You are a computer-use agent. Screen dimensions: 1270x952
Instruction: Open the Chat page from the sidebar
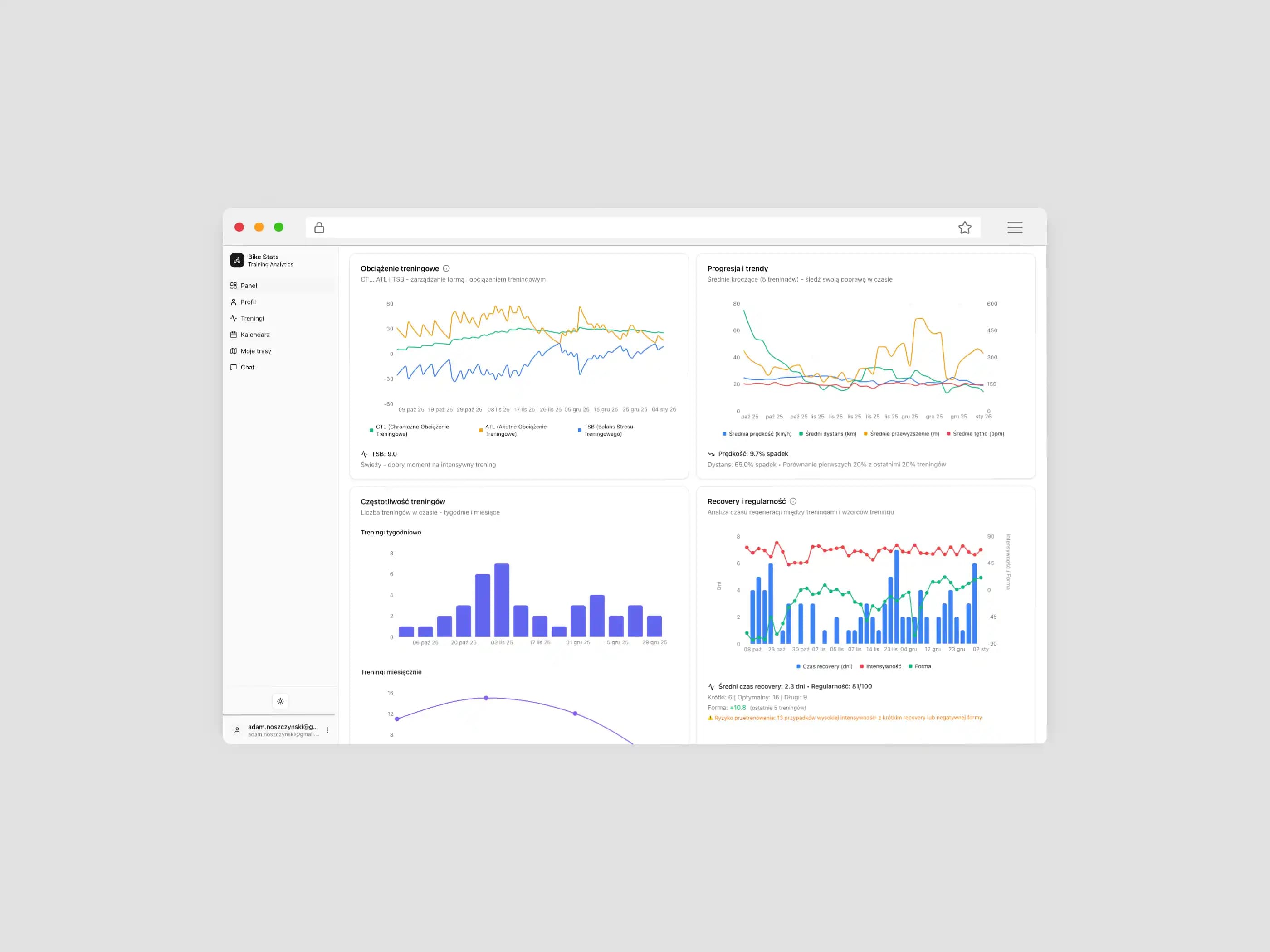click(248, 367)
